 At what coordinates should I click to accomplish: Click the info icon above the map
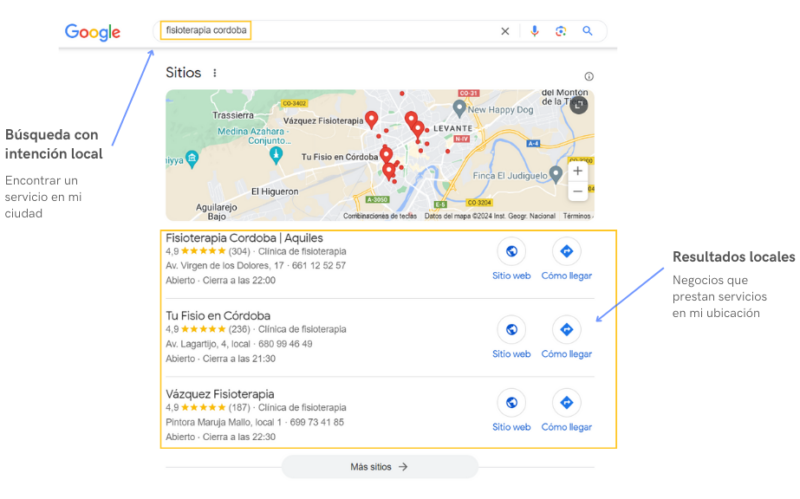click(x=589, y=77)
